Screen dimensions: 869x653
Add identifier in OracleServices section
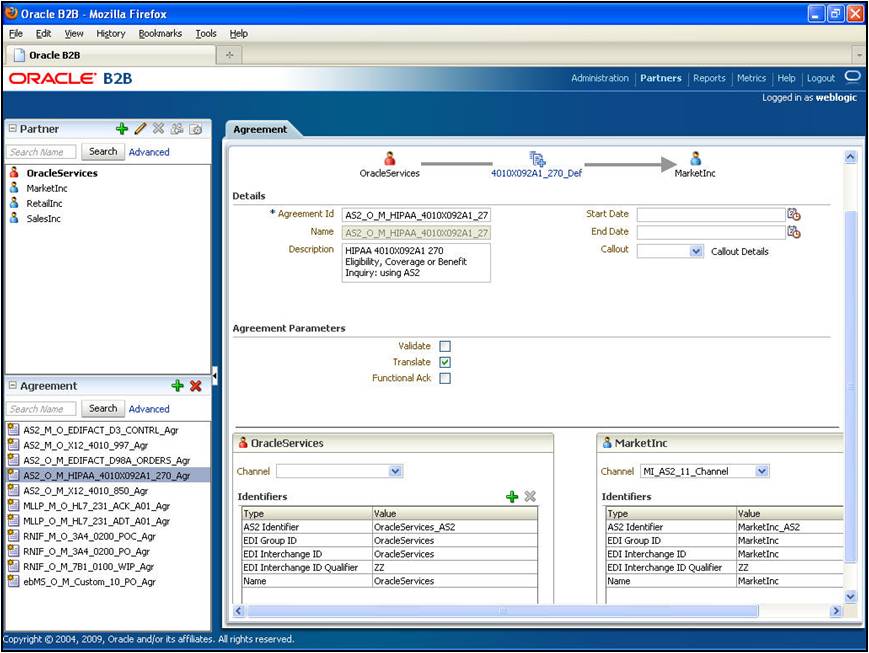pyautogui.click(x=512, y=497)
